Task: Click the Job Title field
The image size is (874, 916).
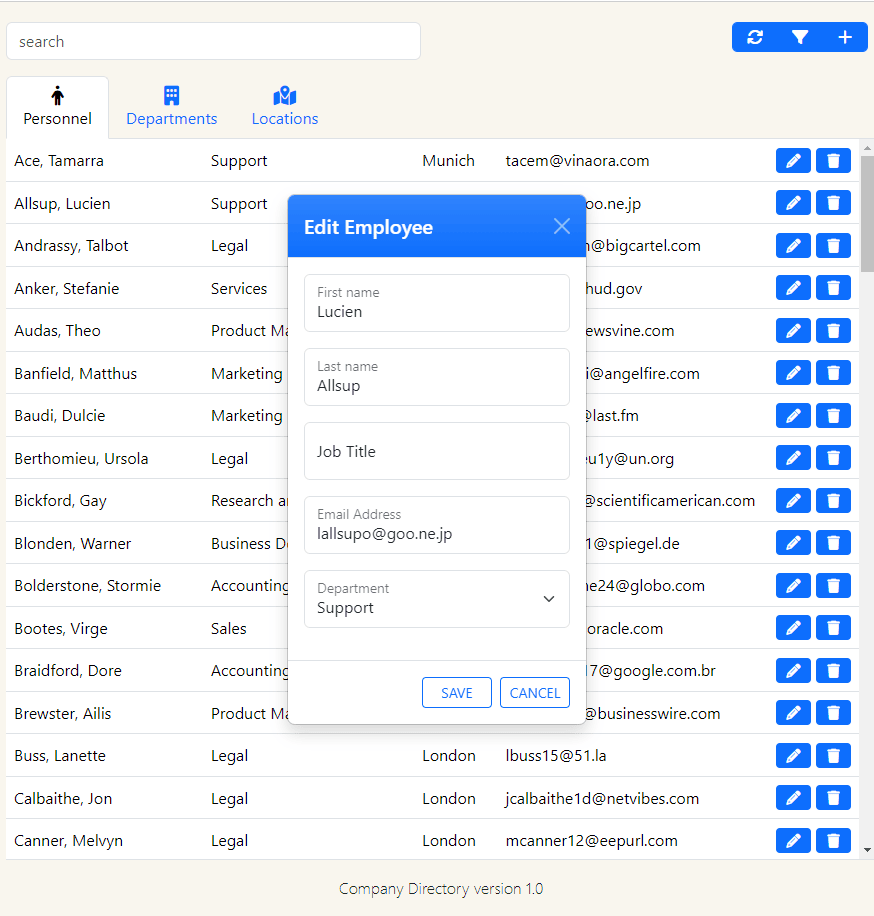Action: pyautogui.click(x=437, y=451)
